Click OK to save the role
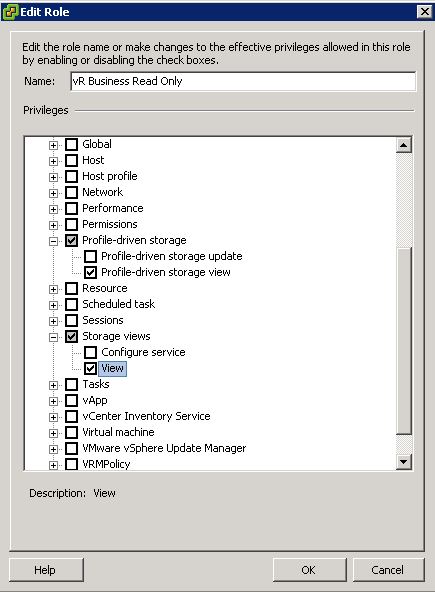This screenshot has width=435, height=592. pos(309,570)
